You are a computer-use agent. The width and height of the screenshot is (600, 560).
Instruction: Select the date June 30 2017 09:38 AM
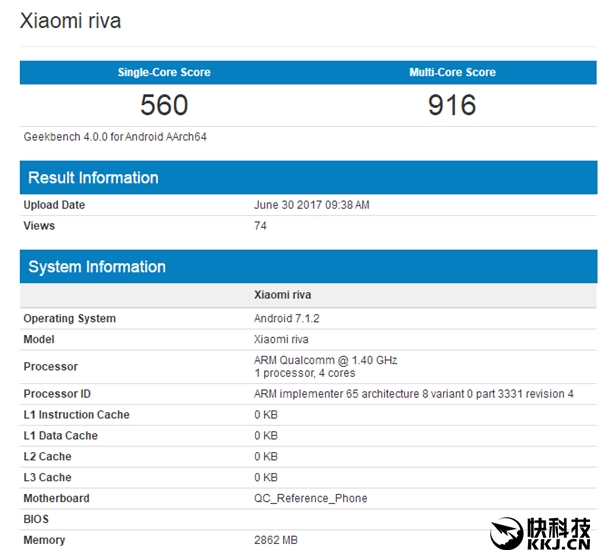click(311, 205)
